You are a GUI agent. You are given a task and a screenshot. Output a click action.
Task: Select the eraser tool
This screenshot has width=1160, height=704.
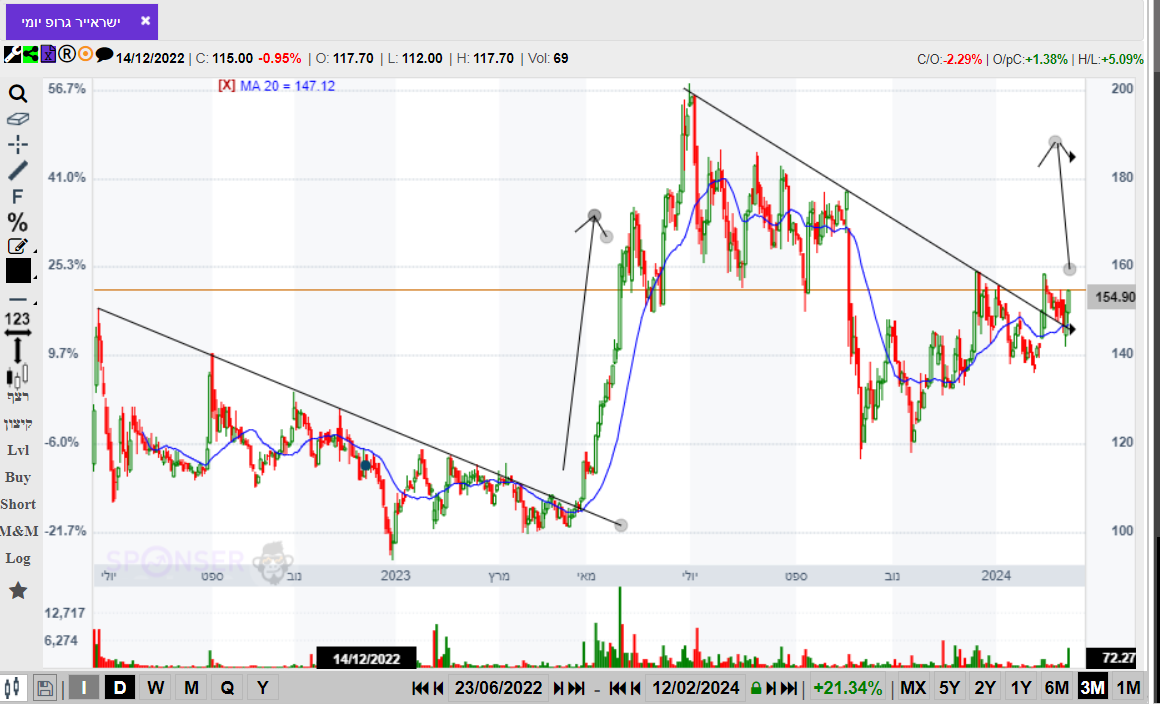(x=18, y=118)
